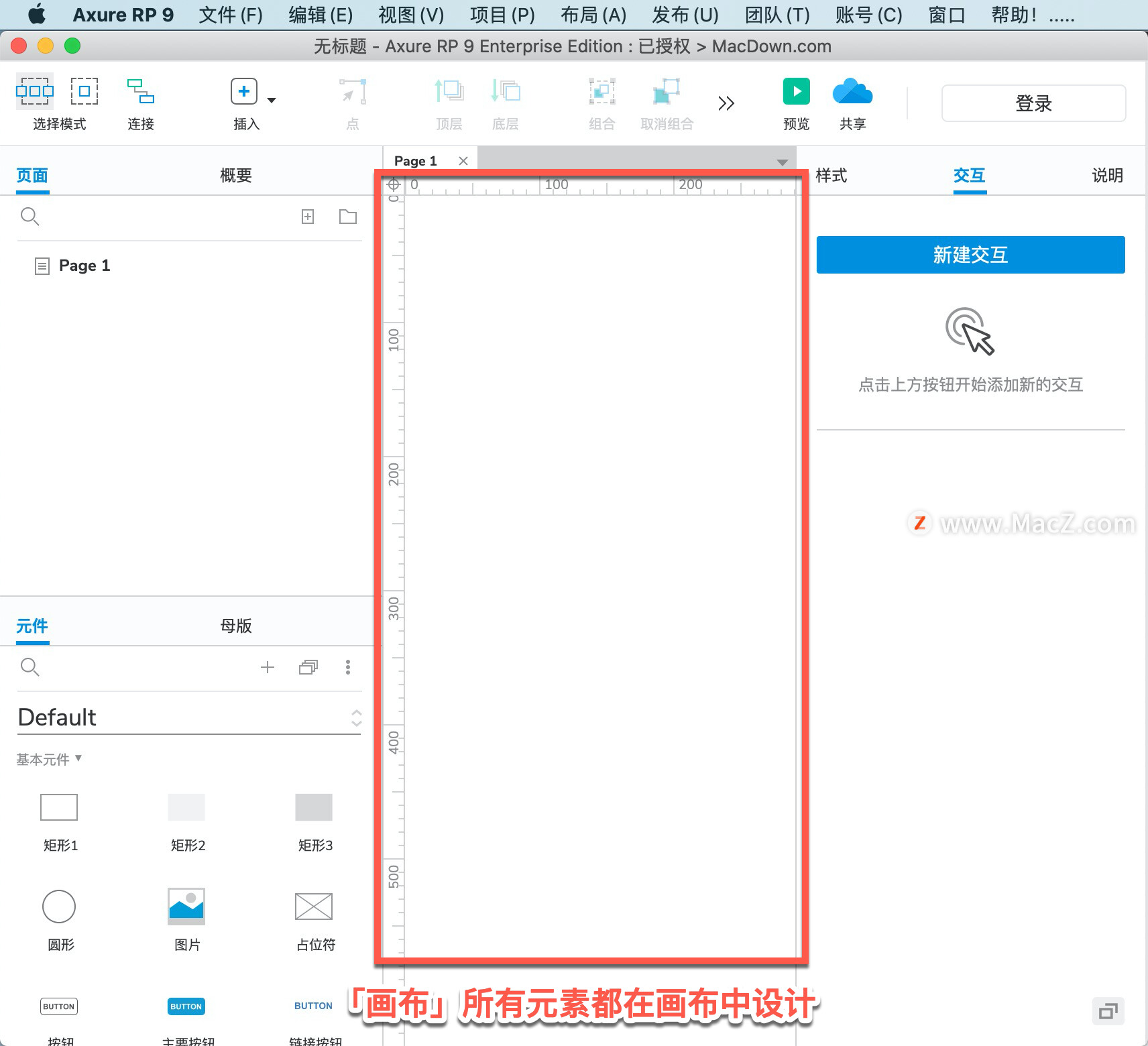The width and height of the screenshot is (1148, 1046).
Task: Open the 文件 (F) menu
Action: tap(231, 15)
